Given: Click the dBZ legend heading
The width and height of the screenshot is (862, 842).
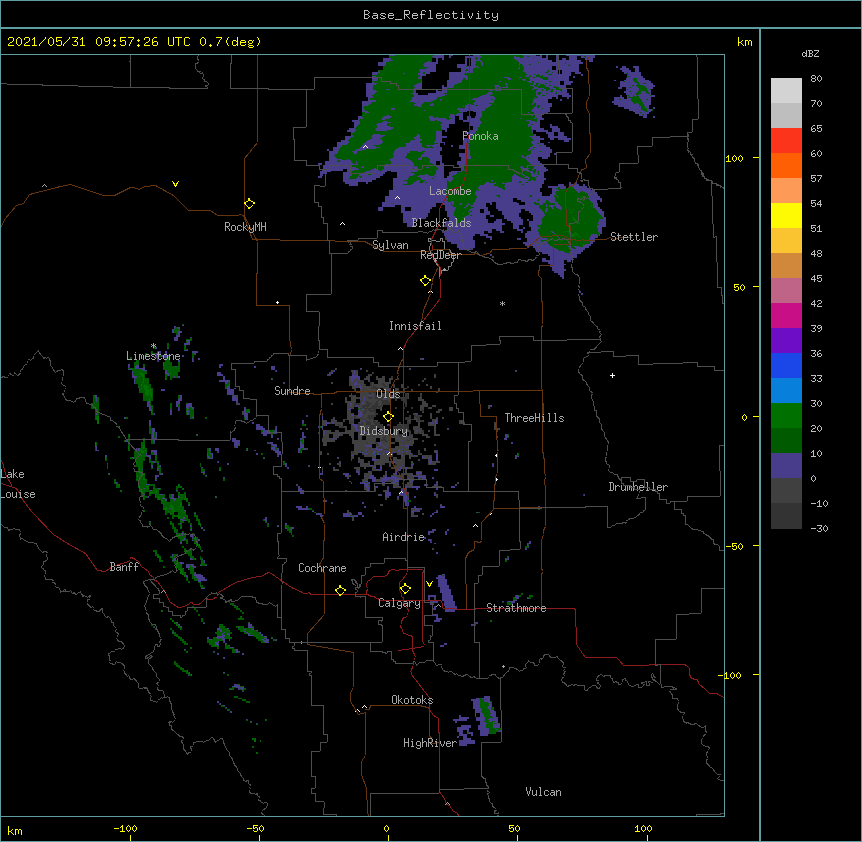Looking at the screenshot, I should pyautogui.click(x=810, y=53).
